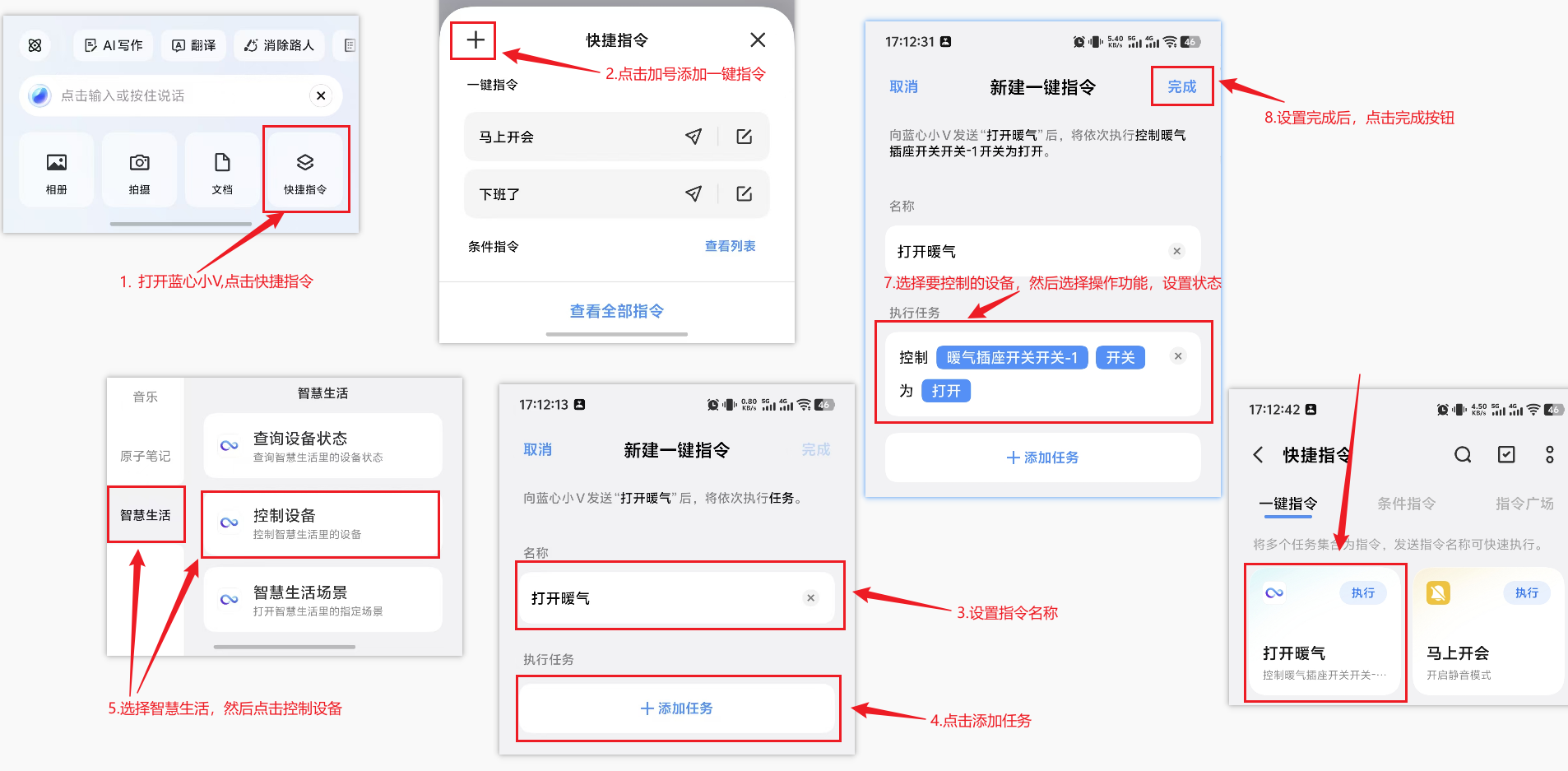1568x771 pixels.
Task: Tap the 拍摄 camera icon
Action: 140,170
